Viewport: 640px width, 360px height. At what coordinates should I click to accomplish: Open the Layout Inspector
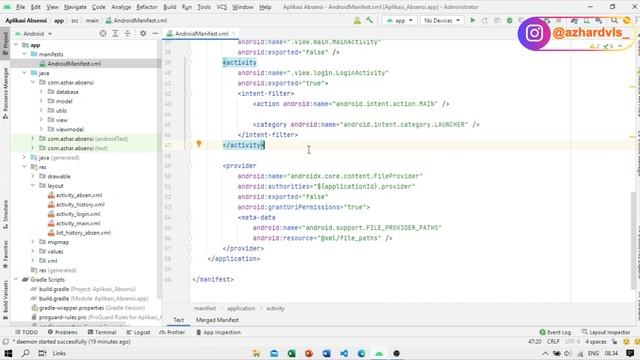tap(606, 332)
